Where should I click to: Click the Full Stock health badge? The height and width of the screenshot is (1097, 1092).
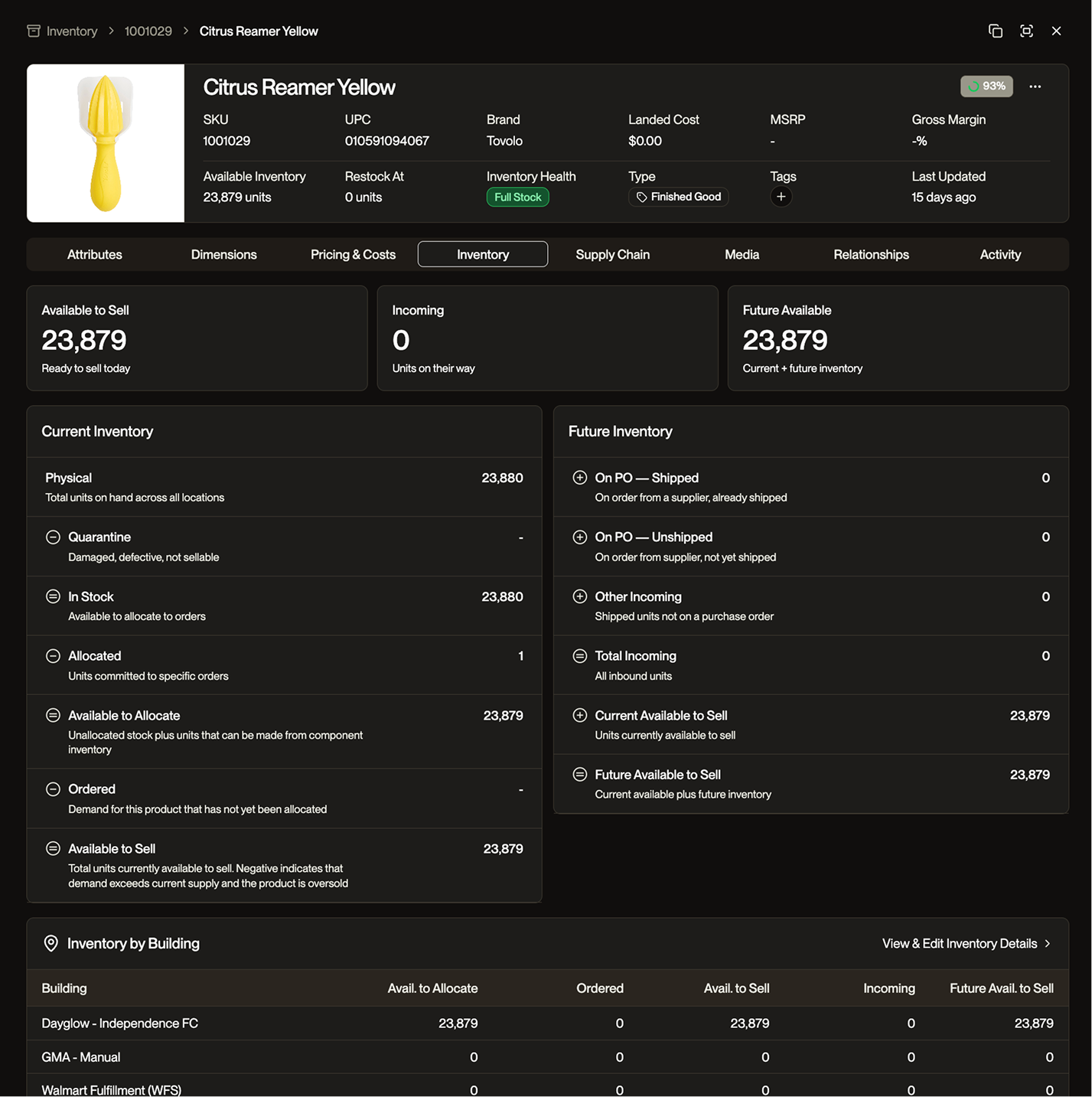click(517, 198)
